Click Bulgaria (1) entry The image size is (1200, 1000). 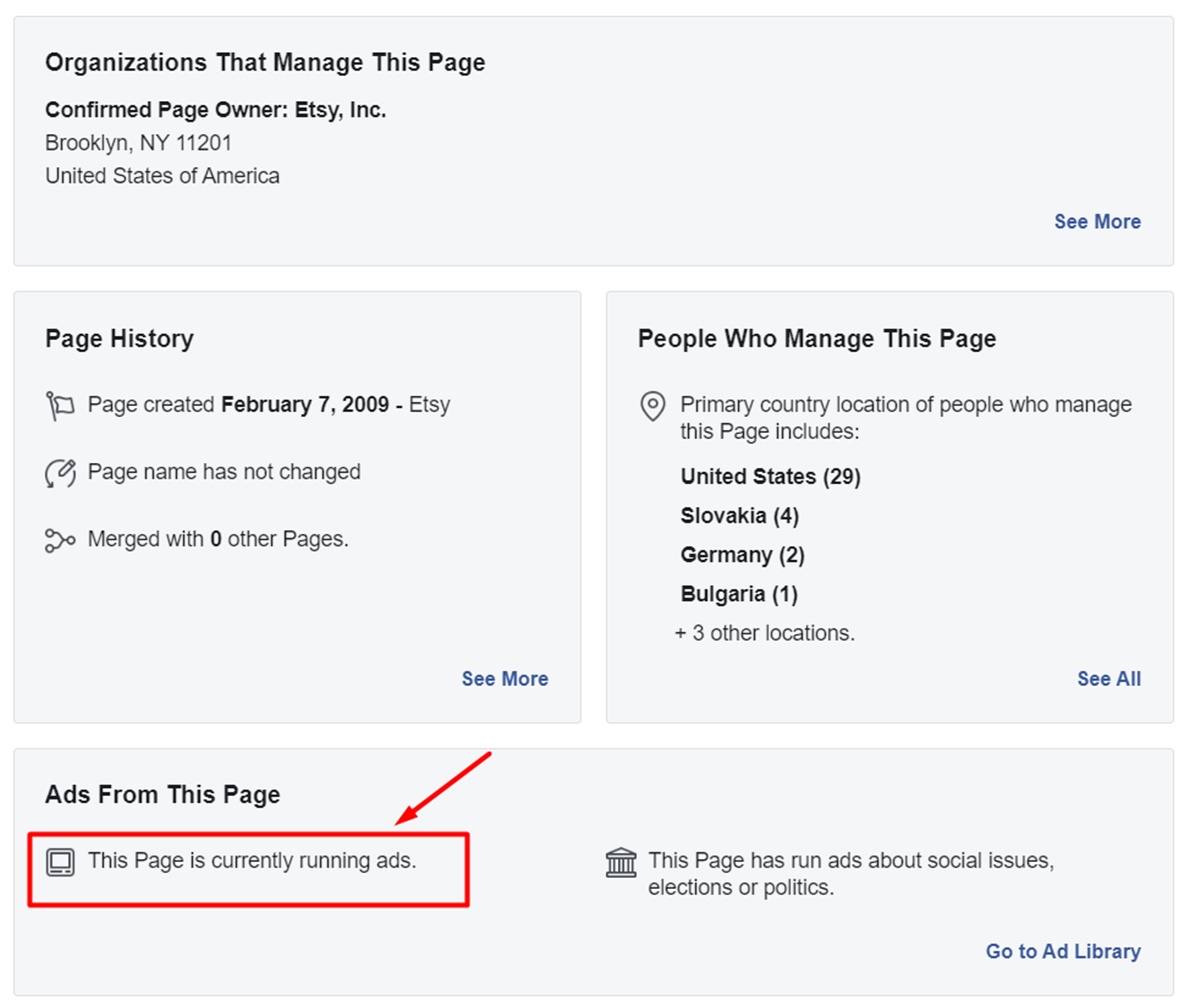738,594
